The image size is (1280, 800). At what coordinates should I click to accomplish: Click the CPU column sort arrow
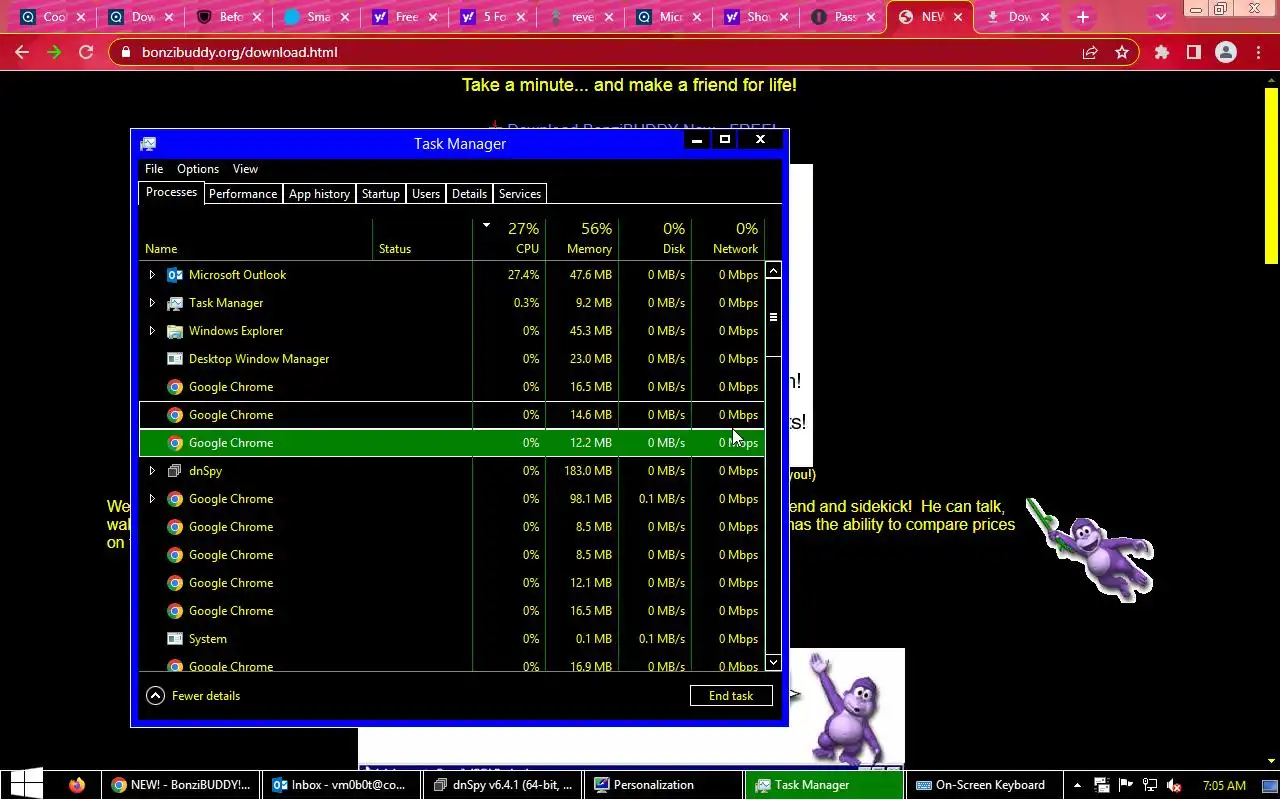(486, 225)
